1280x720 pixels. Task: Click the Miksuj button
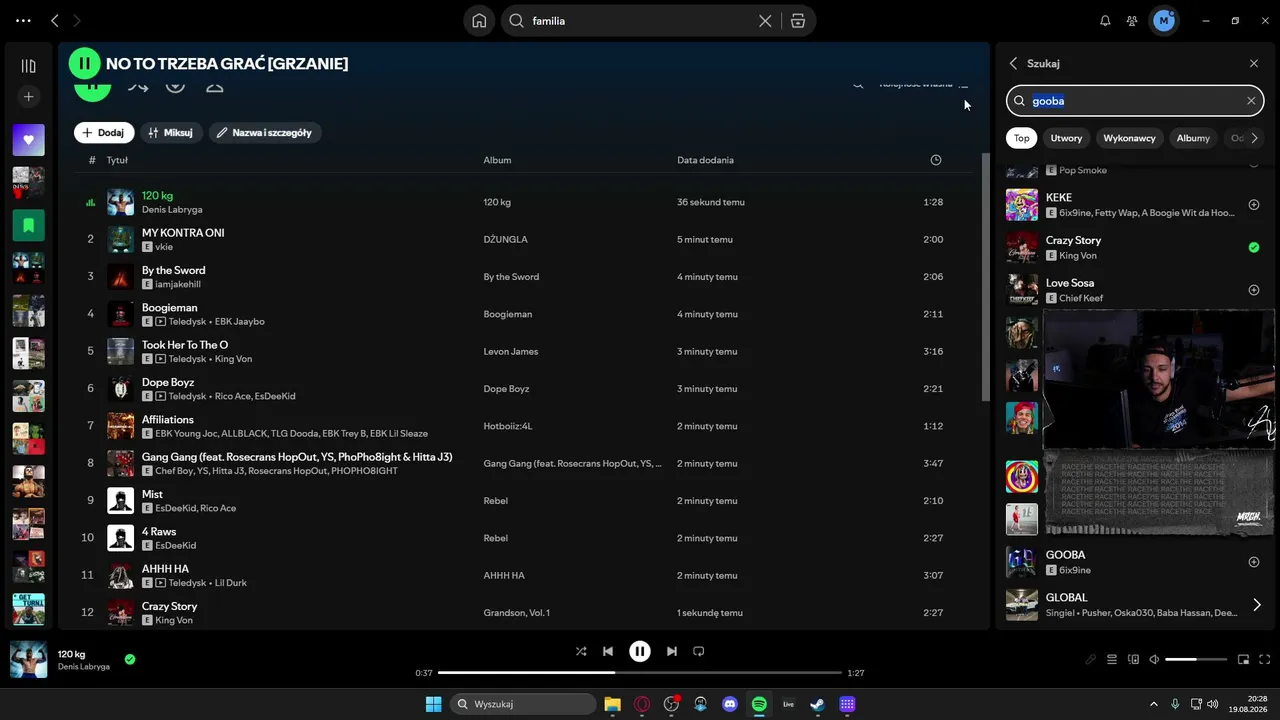pyautogui.click(x=171, y=133)
